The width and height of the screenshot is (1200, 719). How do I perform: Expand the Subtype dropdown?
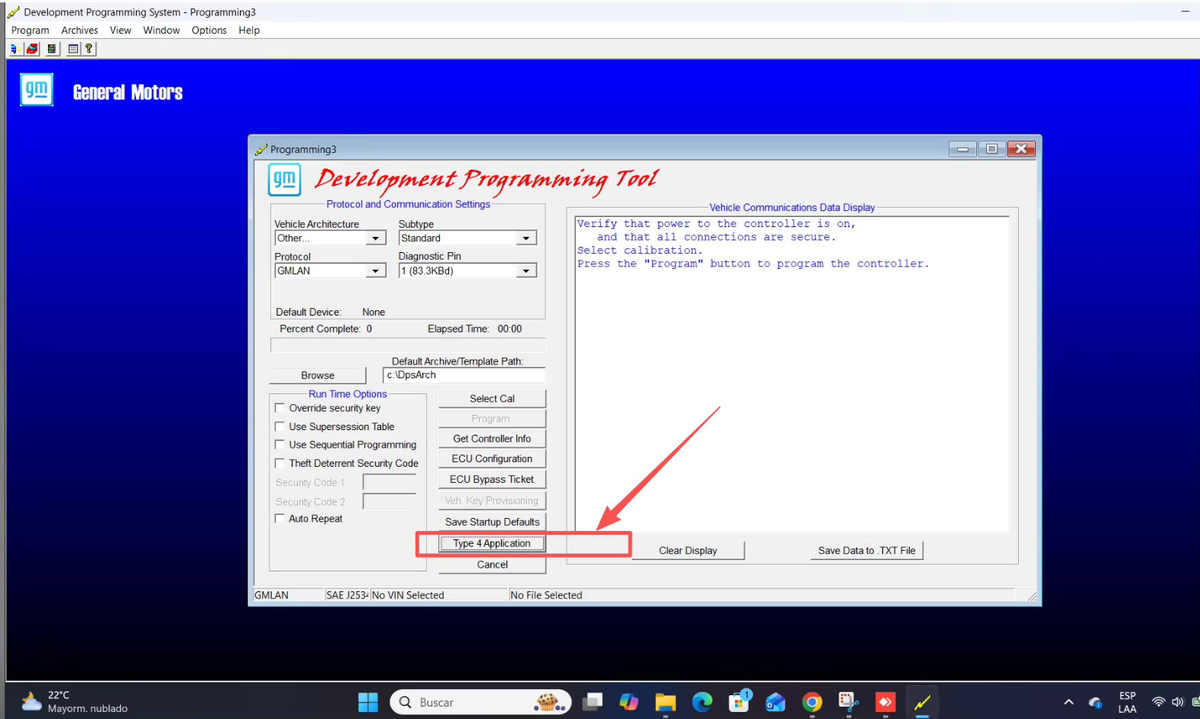pyautogui.click(x=526, y=238)
